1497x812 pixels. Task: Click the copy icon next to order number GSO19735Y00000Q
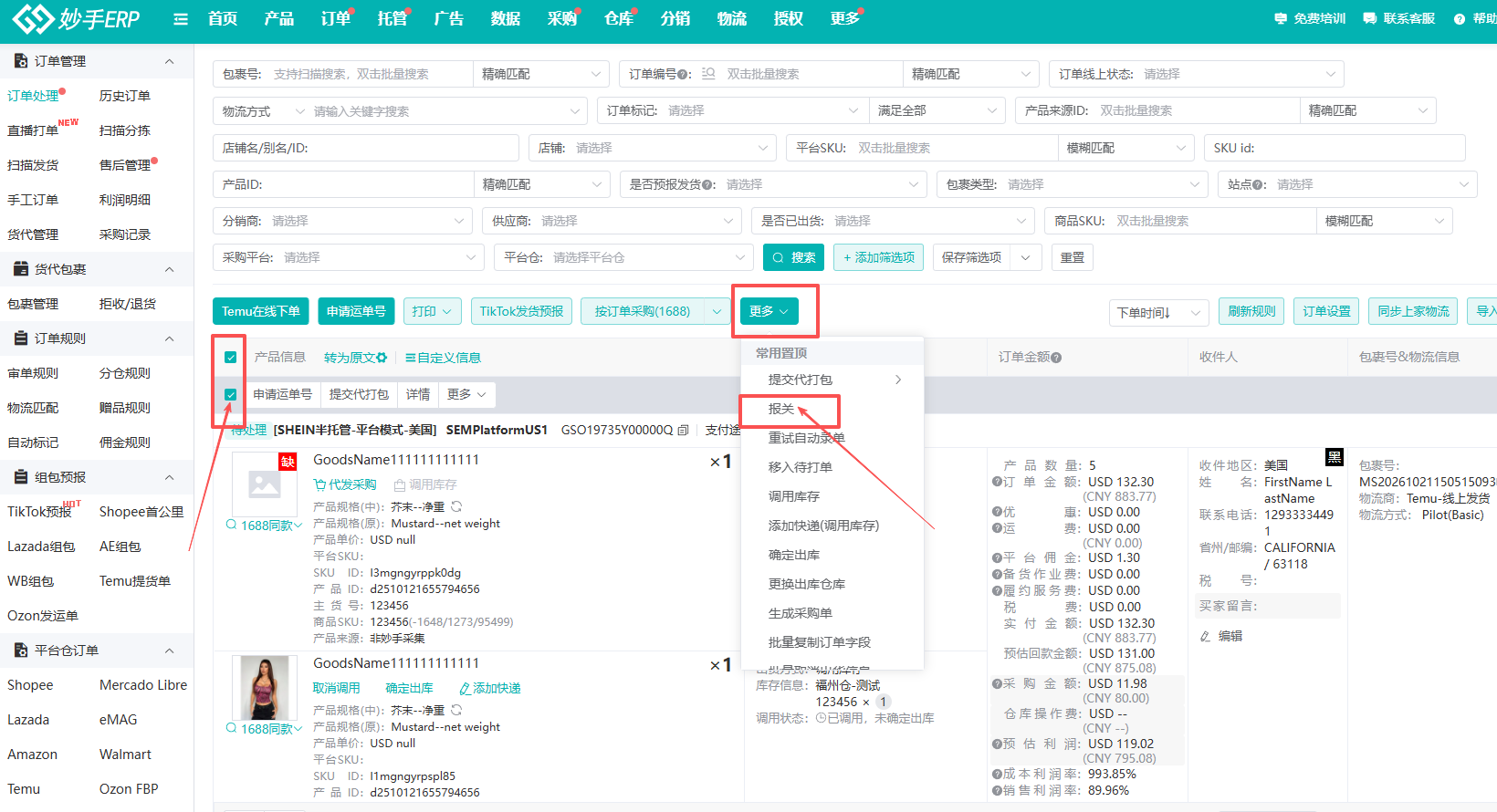[683, 430]
